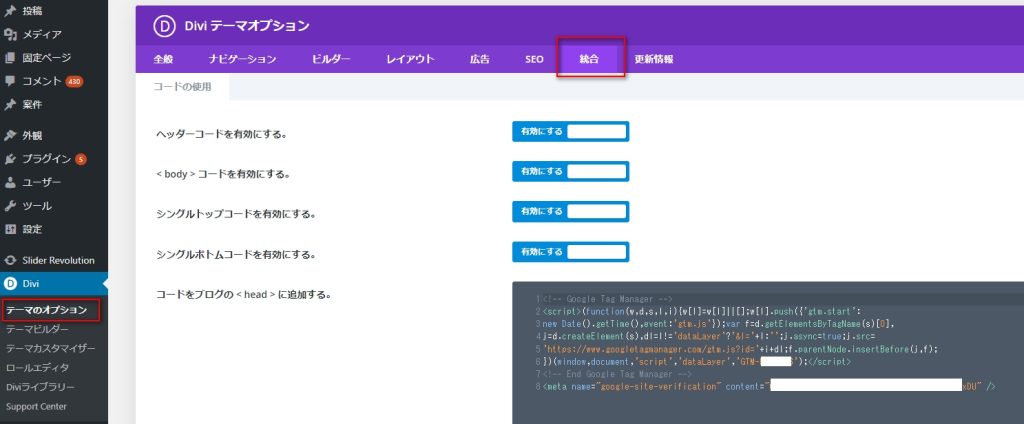This screenshot has height=424, width=1024.
Task: Open テーマビルダー submenu link
Action: coord(37,329)
